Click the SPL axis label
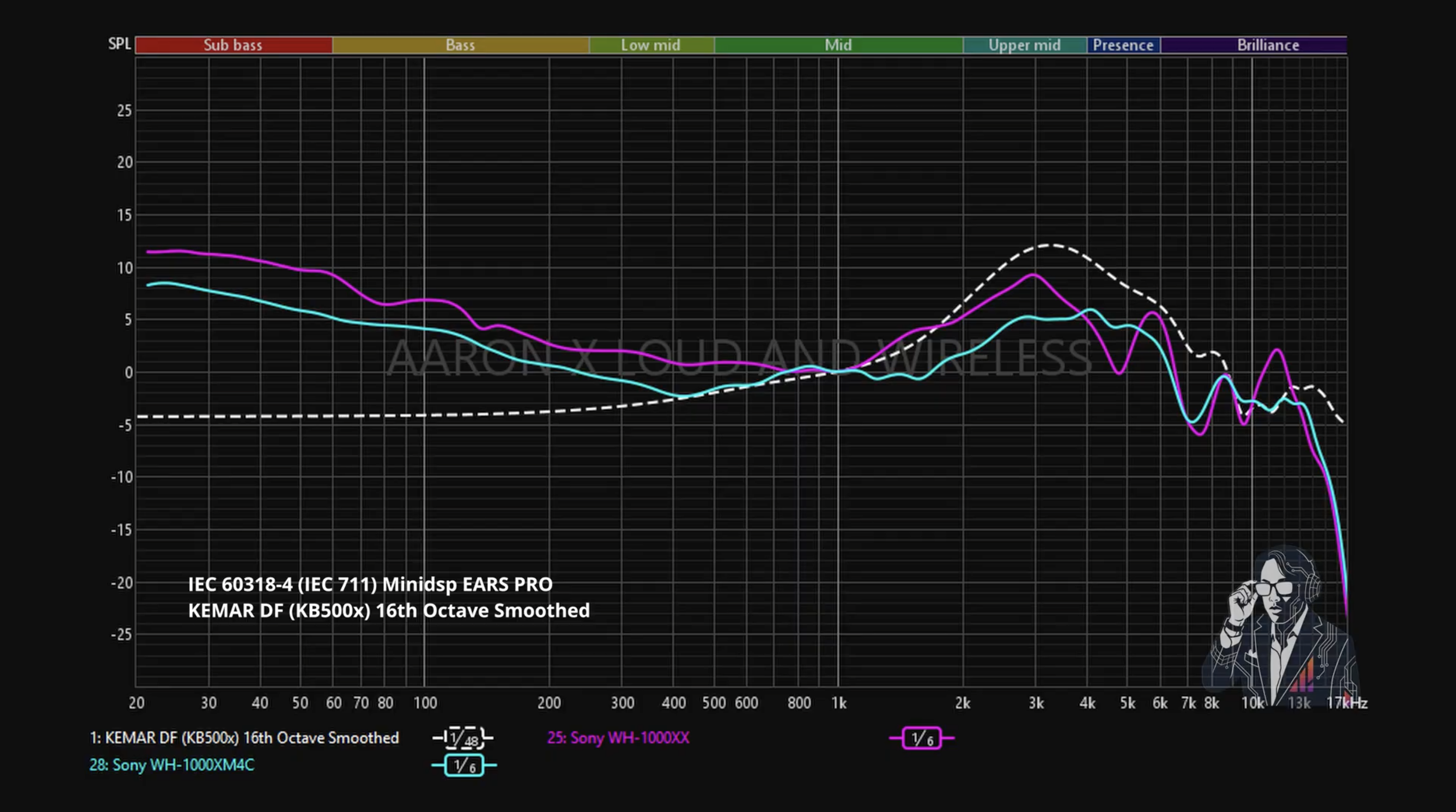Viewport: 1456px width, 812px height. (x=119, y=44)
